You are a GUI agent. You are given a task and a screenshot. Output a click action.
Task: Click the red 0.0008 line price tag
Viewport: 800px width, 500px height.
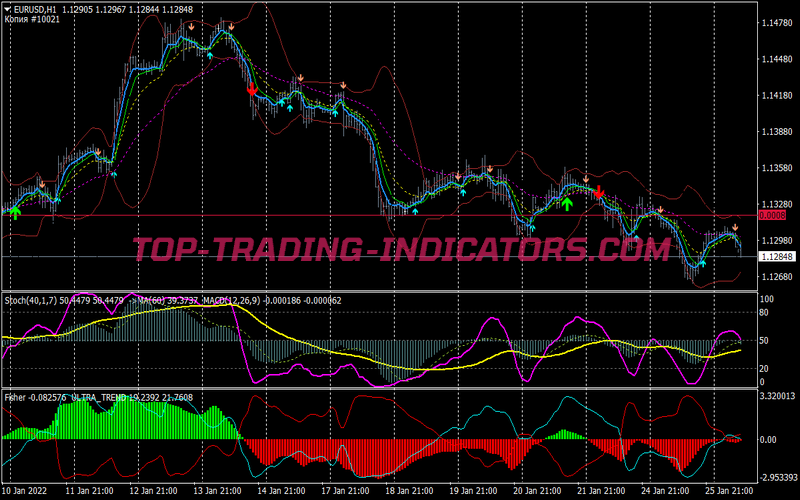coord(772,215)
